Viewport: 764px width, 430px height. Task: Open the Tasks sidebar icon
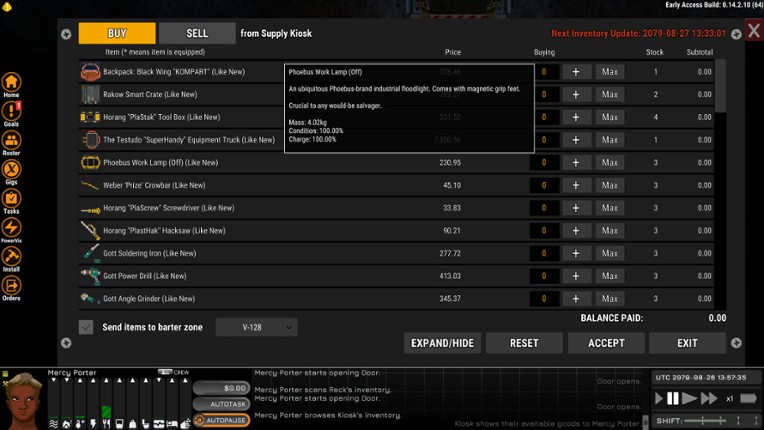11,199
